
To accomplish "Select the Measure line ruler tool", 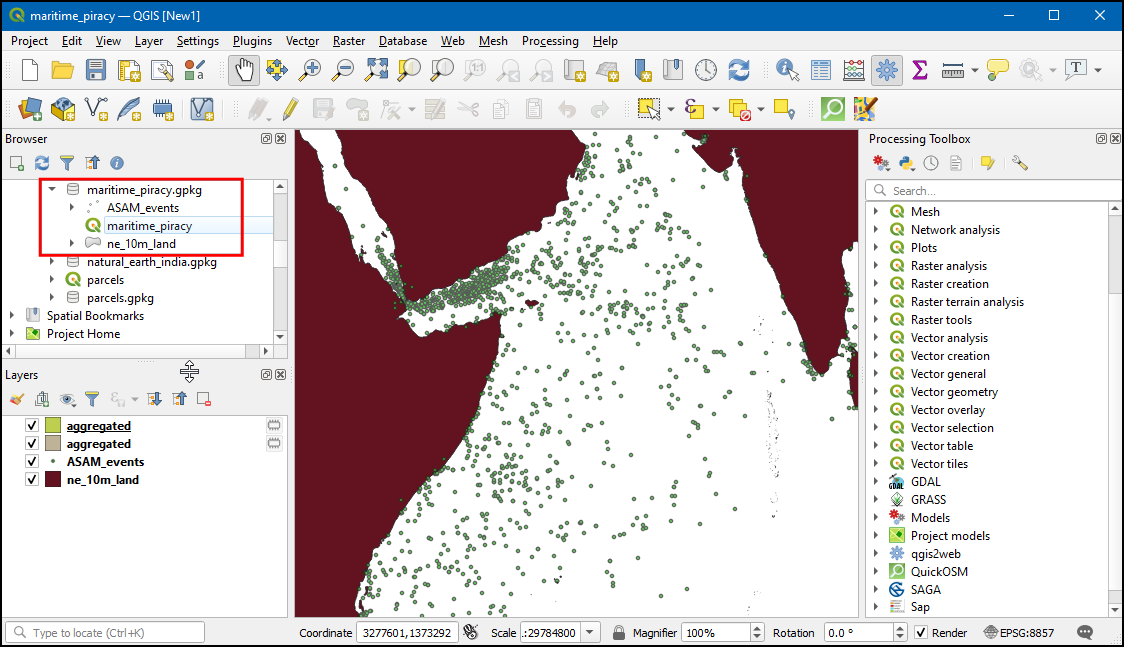I will click(x=953, y=70).
